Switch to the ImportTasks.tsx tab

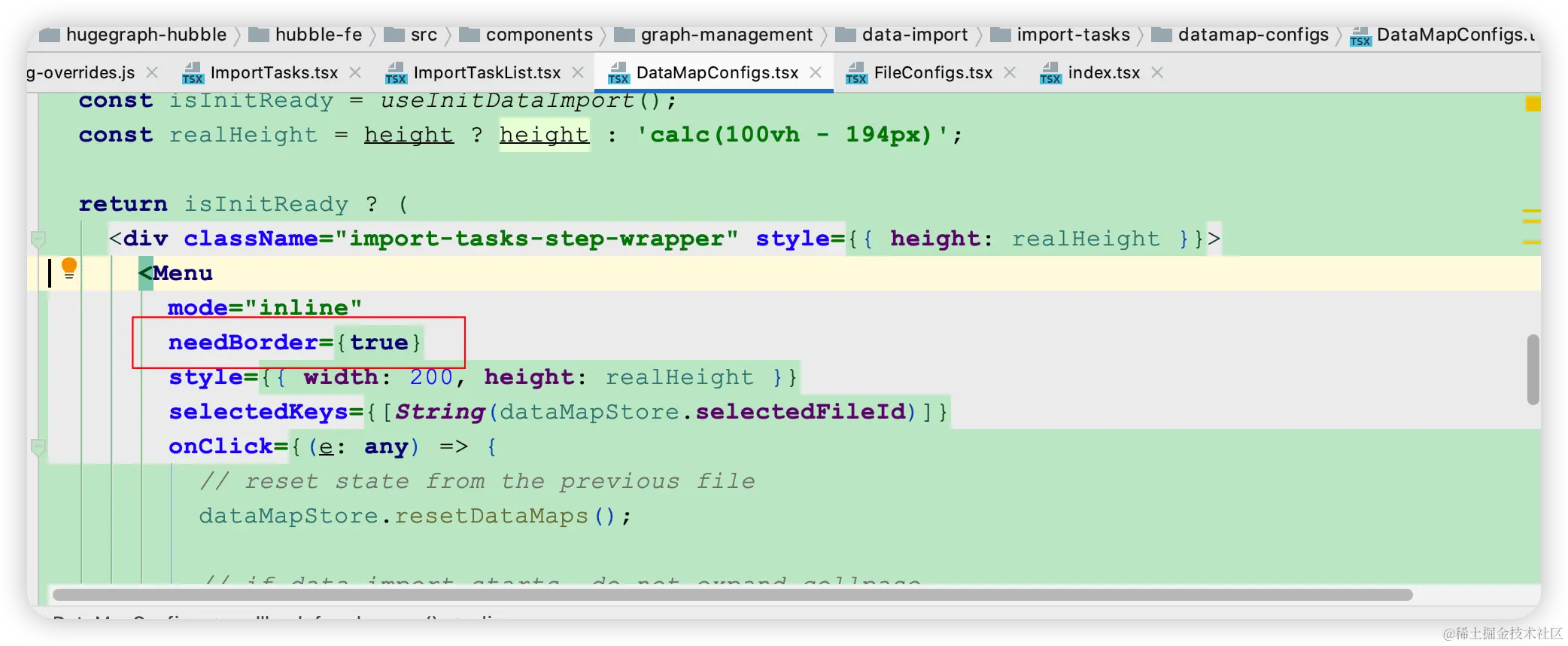click(x=274, y=72)
